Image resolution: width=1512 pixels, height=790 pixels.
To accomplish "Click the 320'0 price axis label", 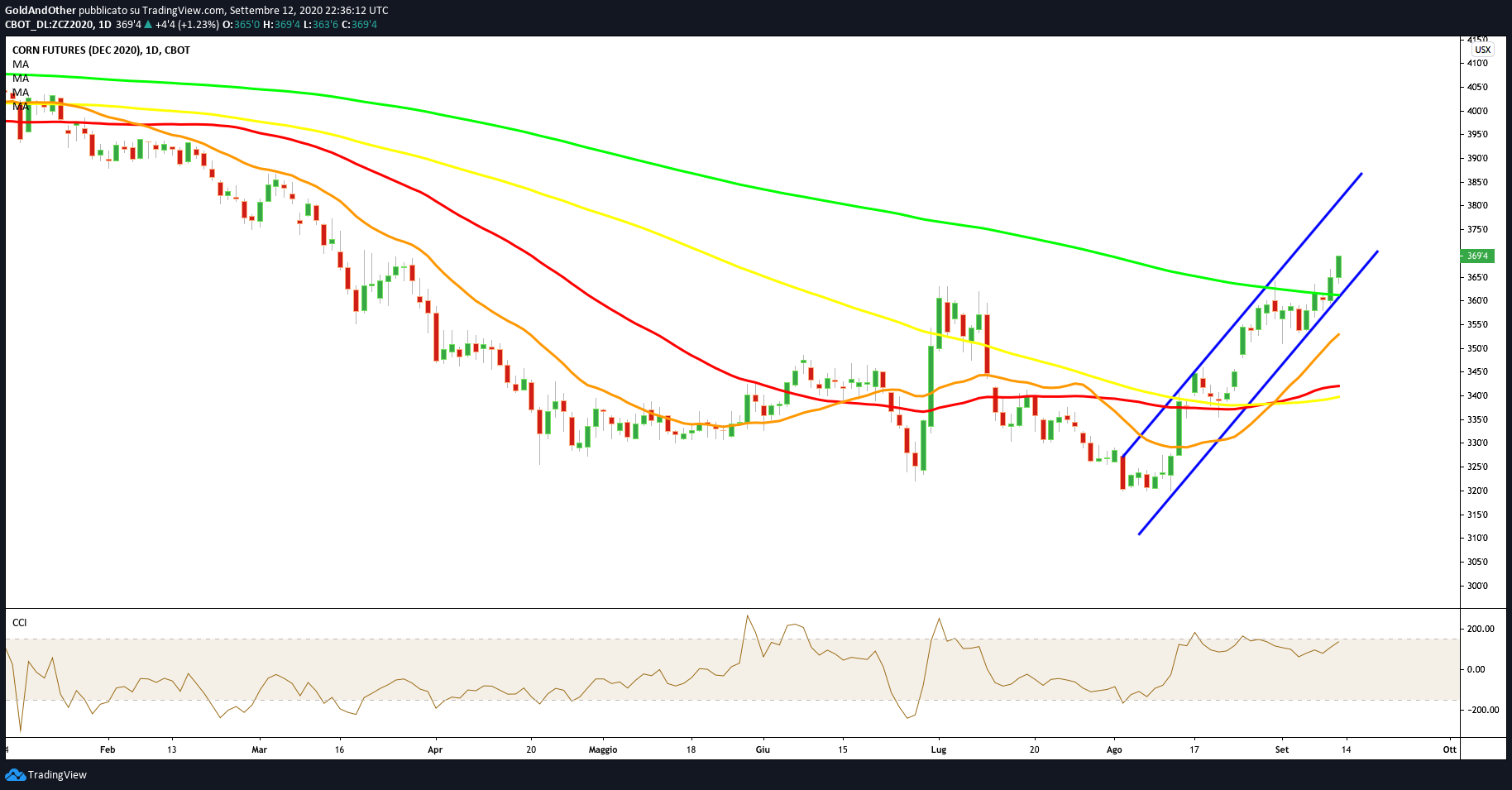I will click(x=1477, y=491).
